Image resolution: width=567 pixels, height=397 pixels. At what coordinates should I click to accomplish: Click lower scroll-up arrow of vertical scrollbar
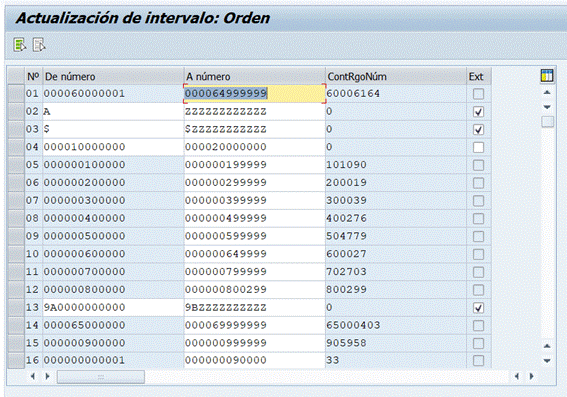(547, 346)
